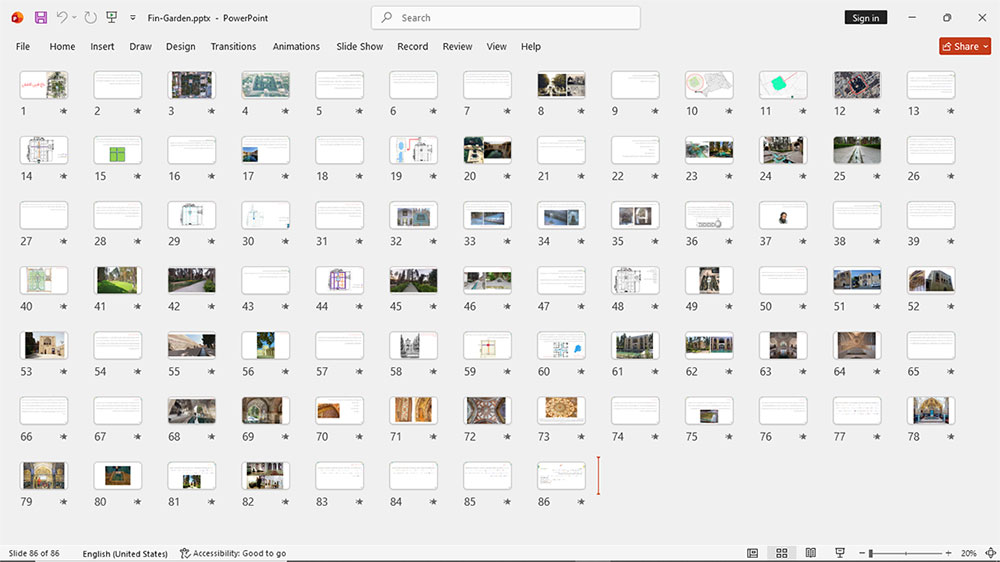
Task: Expand Customize Quick Access Toolbar dropdown
Action: tap(133, 18)
